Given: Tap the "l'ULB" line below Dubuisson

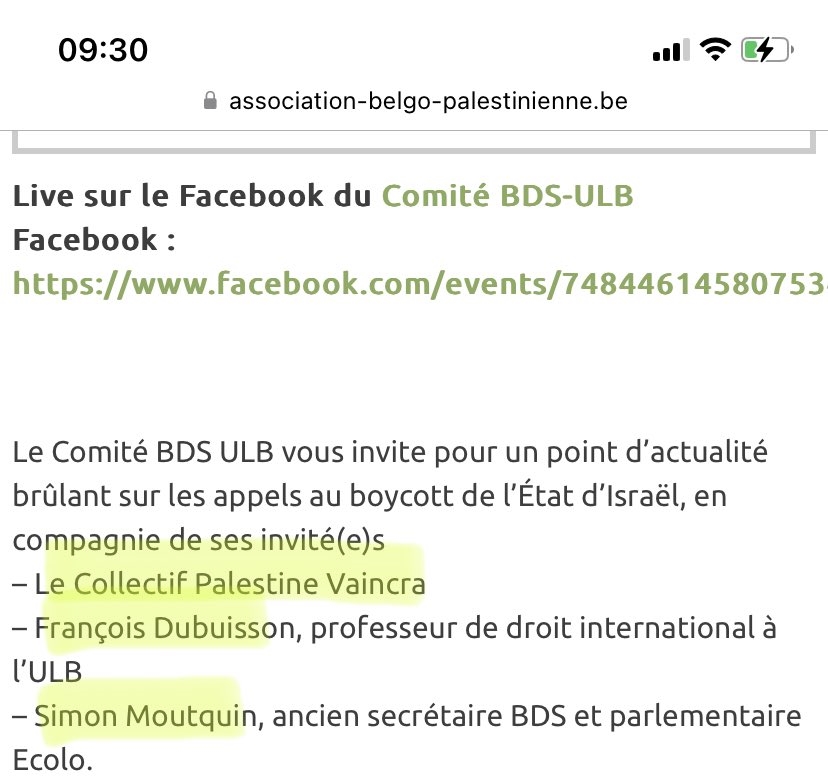Looking at the screenshot, I should pyautogui.click(x=46, y=673).
